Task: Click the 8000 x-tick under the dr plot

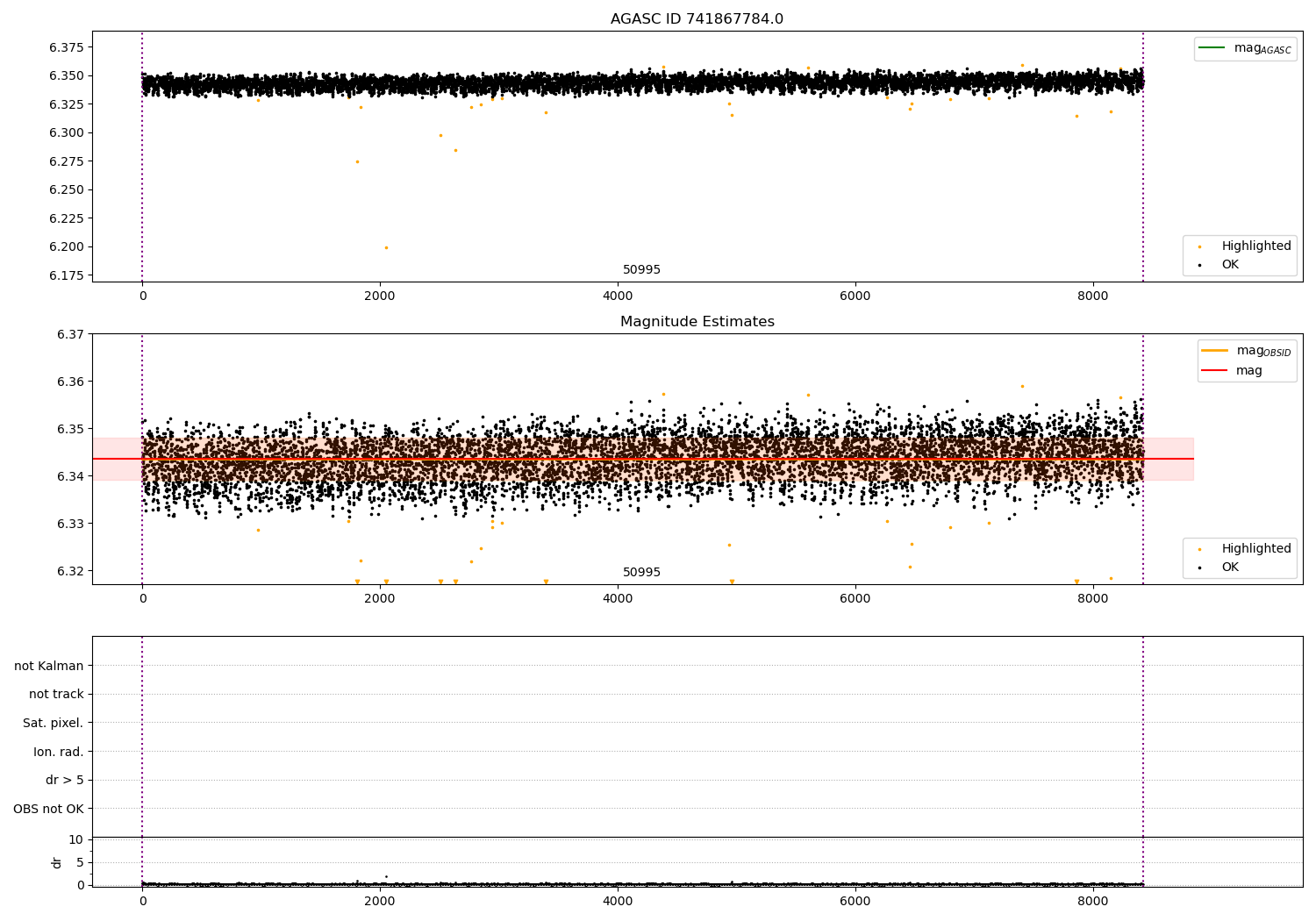Action: click(1093, 901)
